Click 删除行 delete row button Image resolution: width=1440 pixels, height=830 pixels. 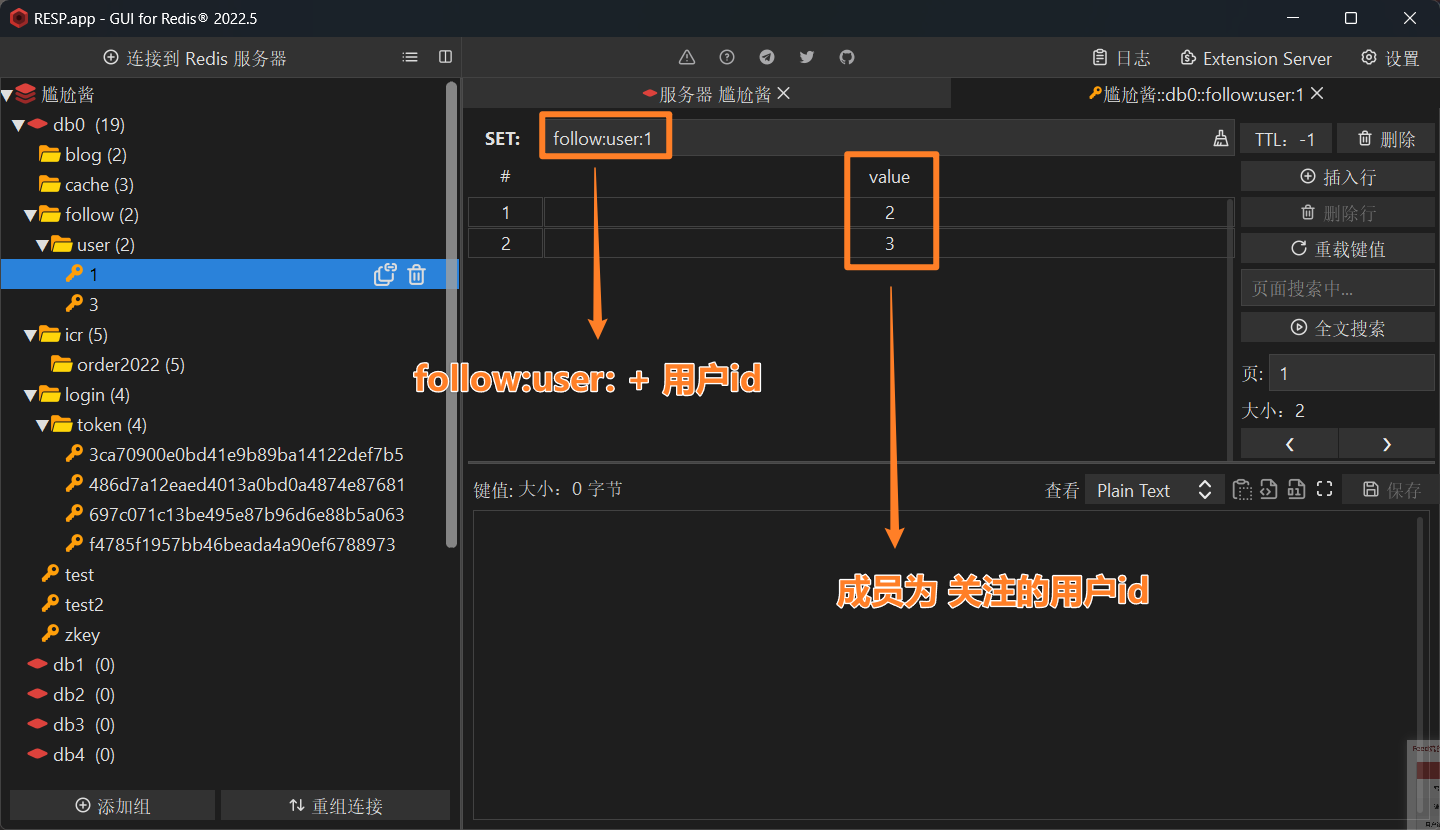1338,213
